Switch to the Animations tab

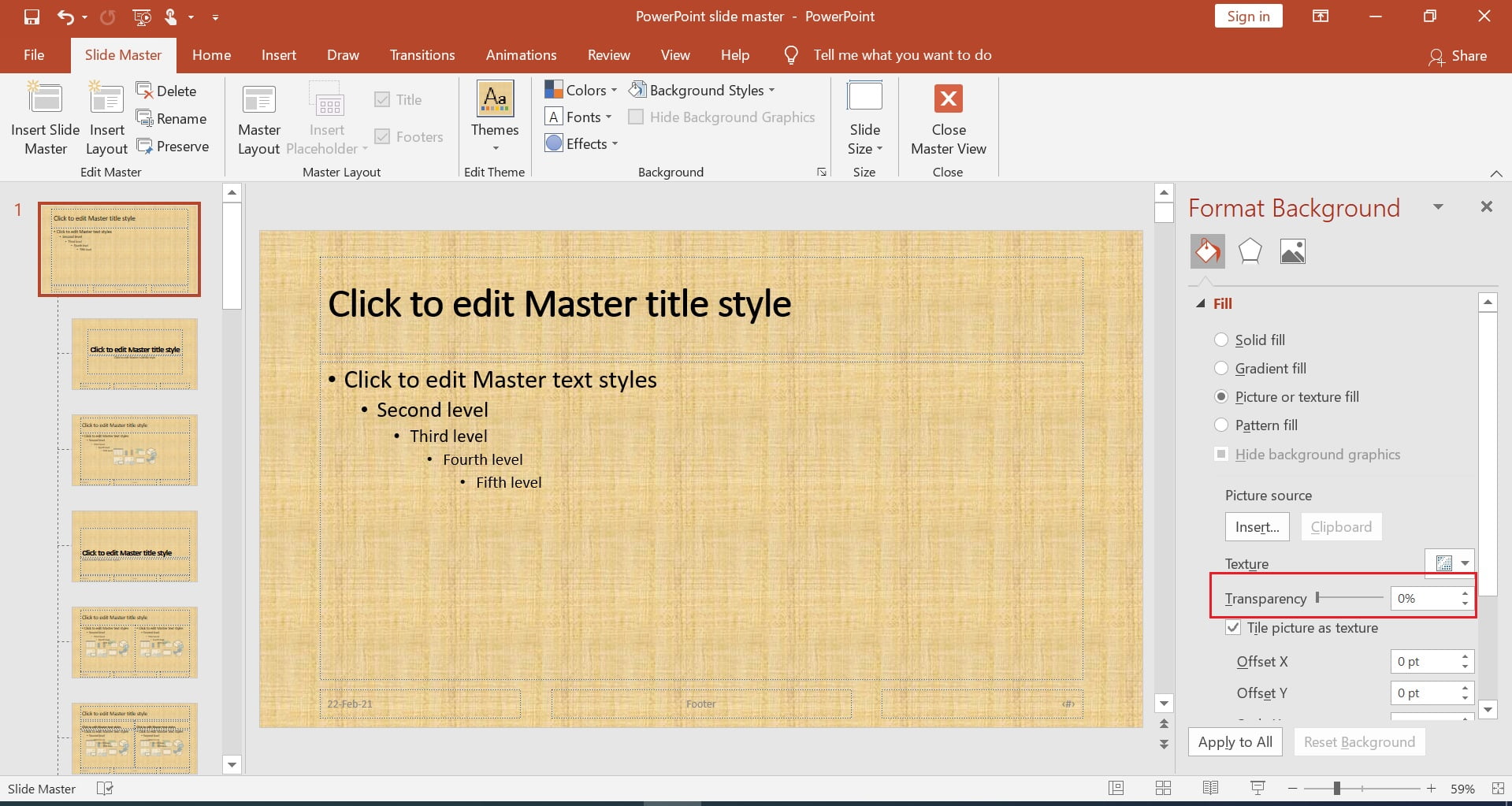pos(520,54)
